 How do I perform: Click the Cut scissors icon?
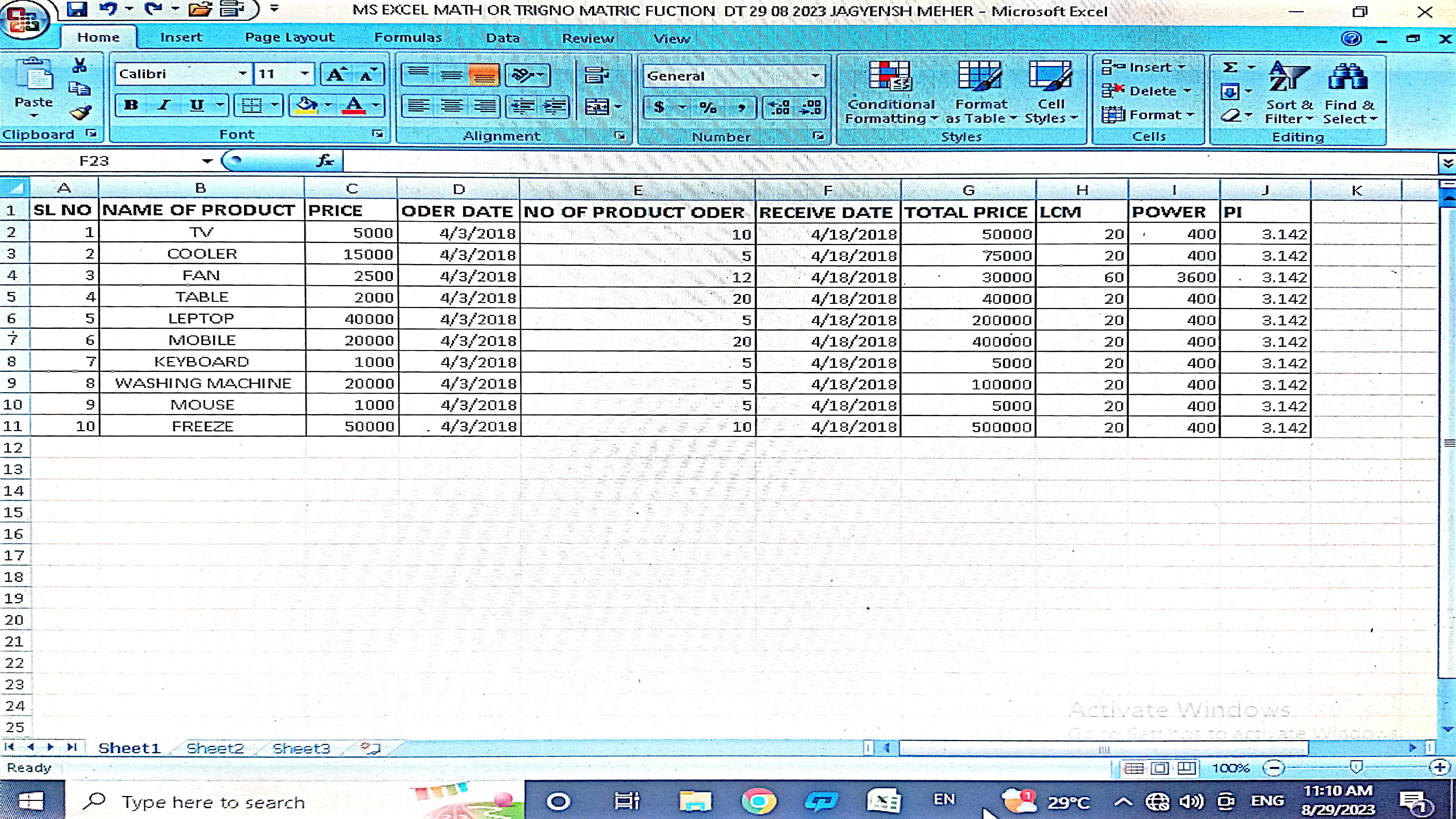pos(80,66)
